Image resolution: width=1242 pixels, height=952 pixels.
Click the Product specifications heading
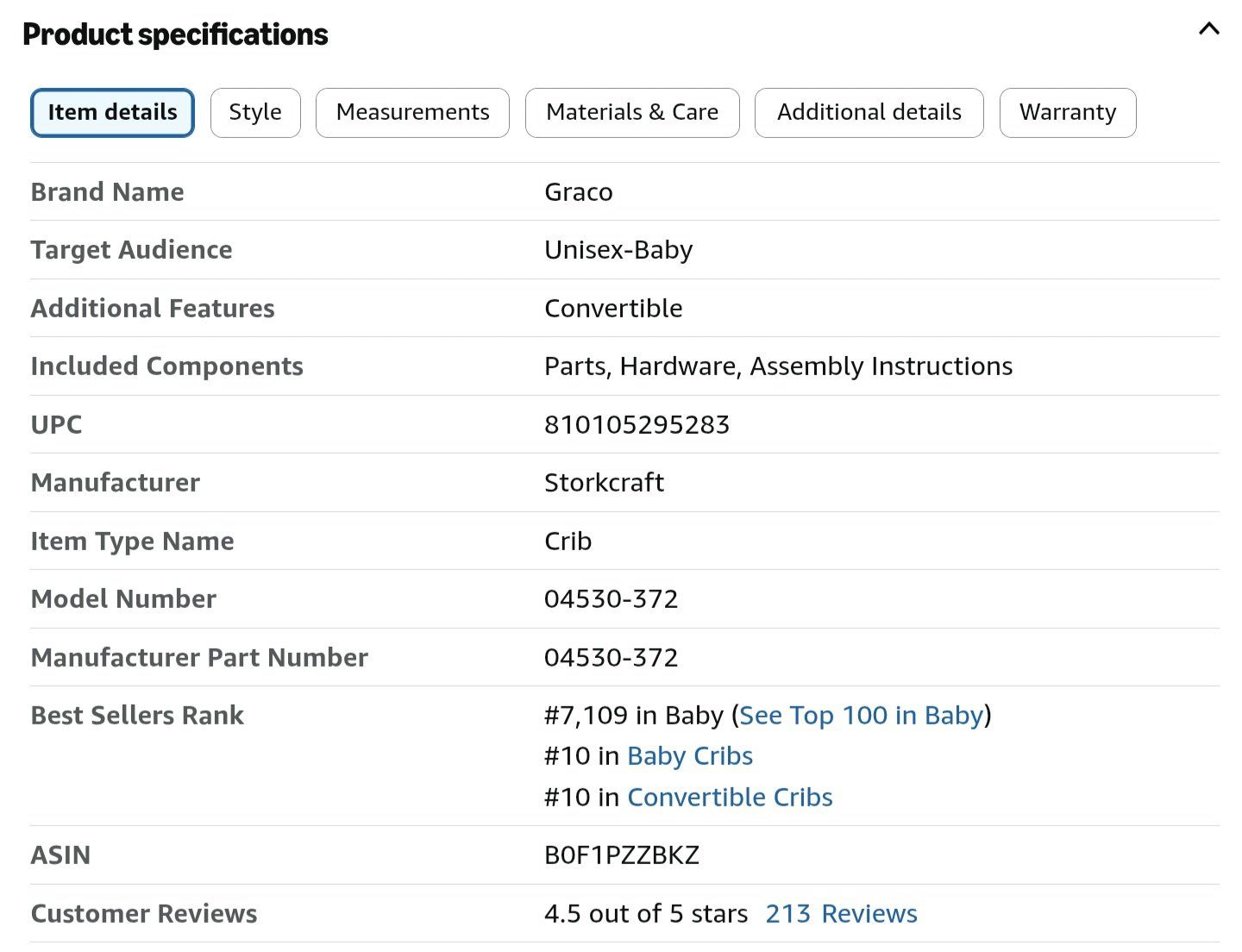(175, 34)
